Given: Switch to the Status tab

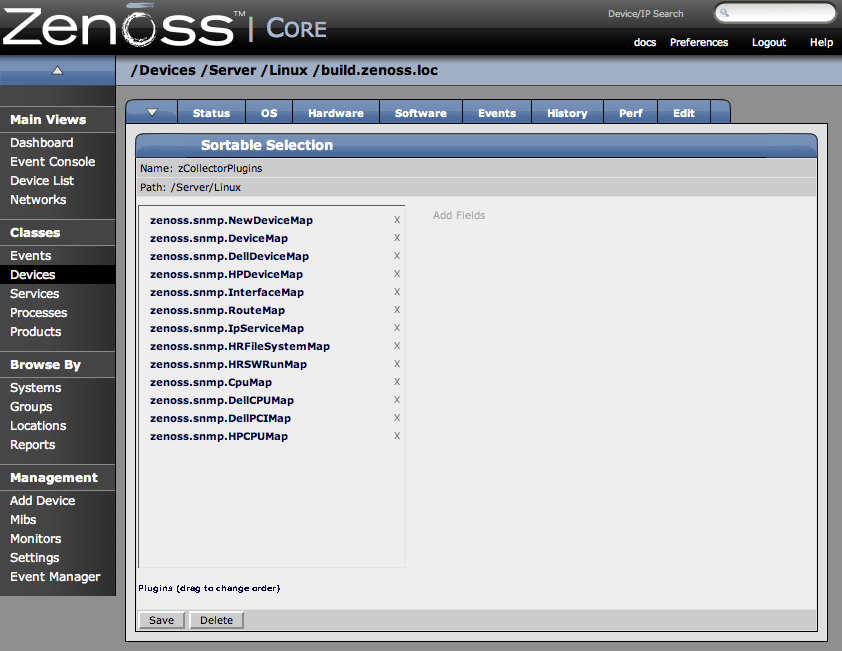Looking at the screenshot, I should [x=211, y=113].
